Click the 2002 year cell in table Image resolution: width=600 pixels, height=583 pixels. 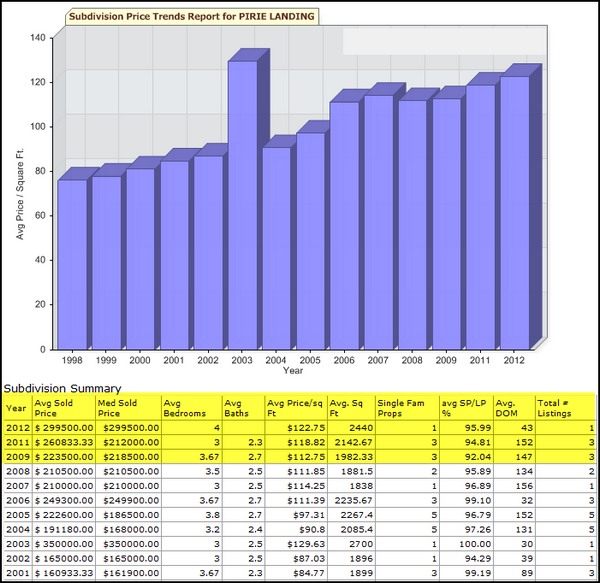click(18, 559)
